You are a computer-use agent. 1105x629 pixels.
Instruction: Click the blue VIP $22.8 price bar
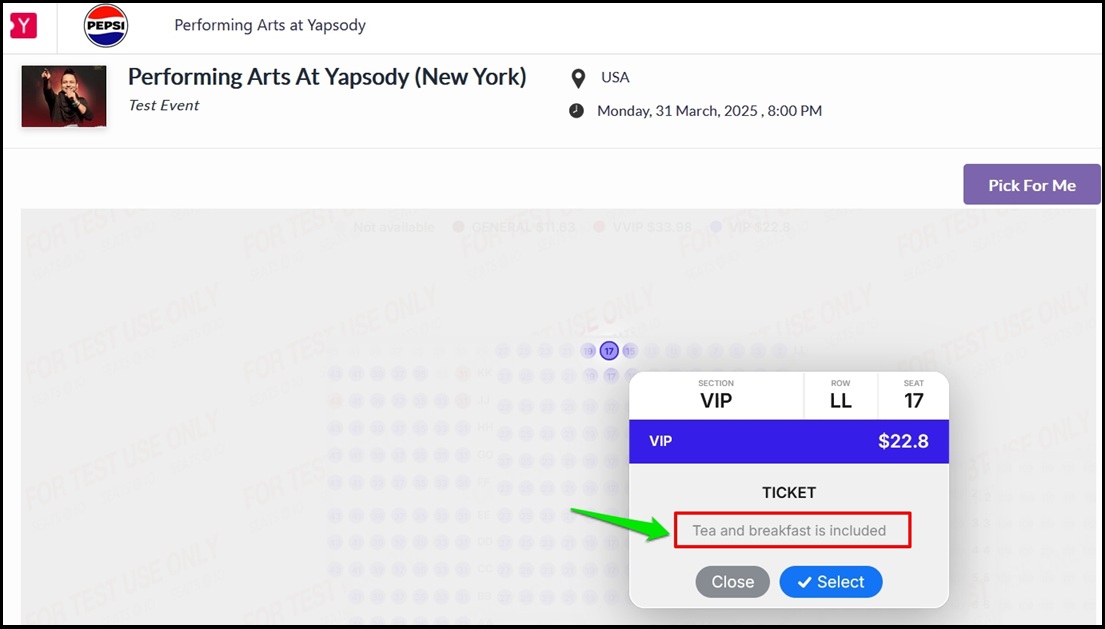789,442
